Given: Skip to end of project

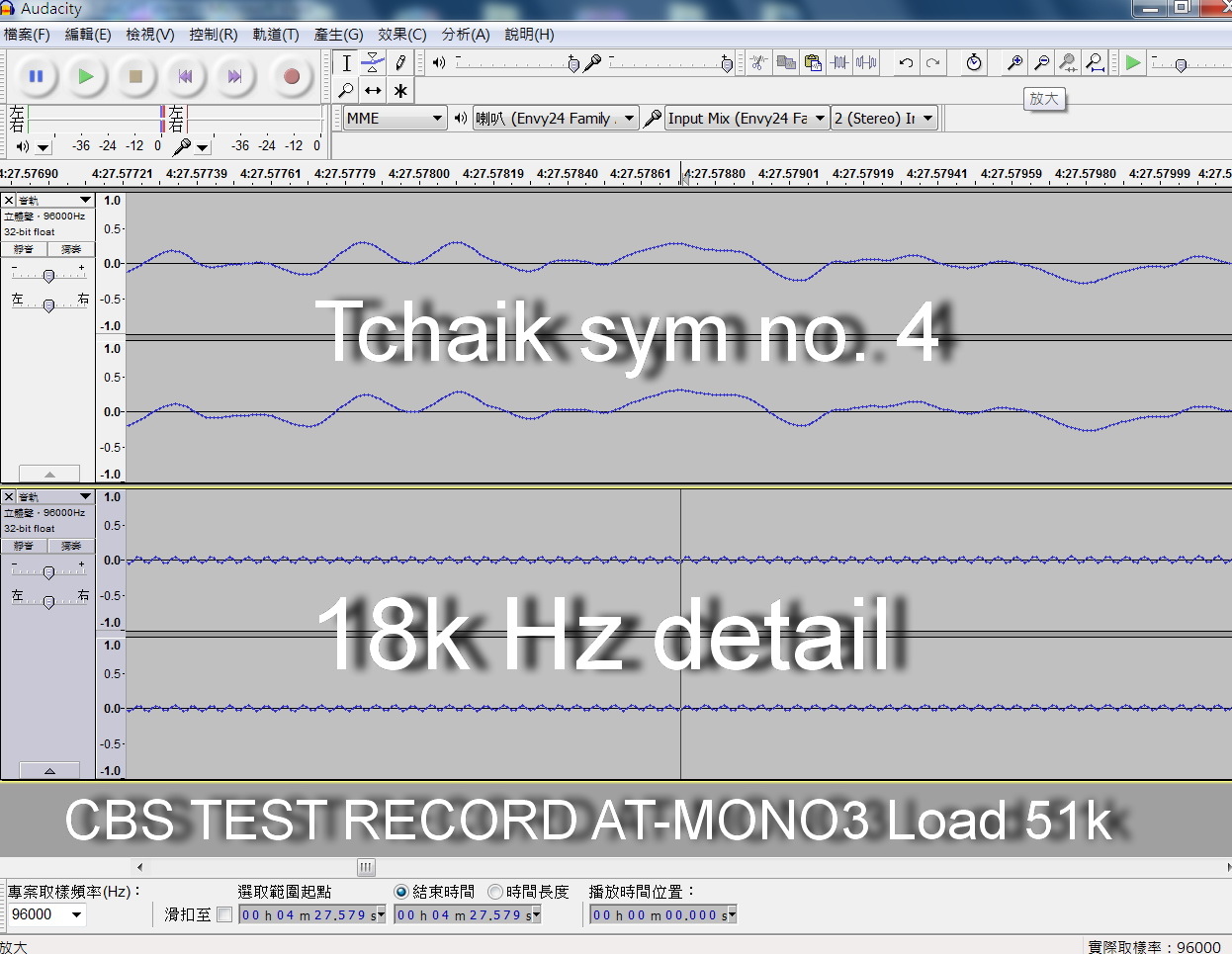Looking at the screenshot, I should (x=234, y=76).
